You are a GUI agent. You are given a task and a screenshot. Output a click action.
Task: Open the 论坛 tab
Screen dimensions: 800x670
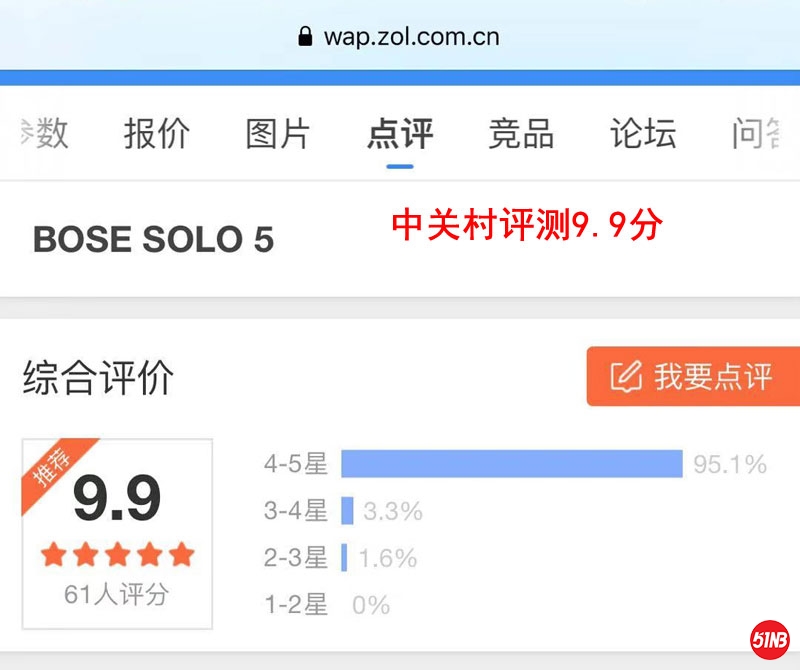[643, 133]
